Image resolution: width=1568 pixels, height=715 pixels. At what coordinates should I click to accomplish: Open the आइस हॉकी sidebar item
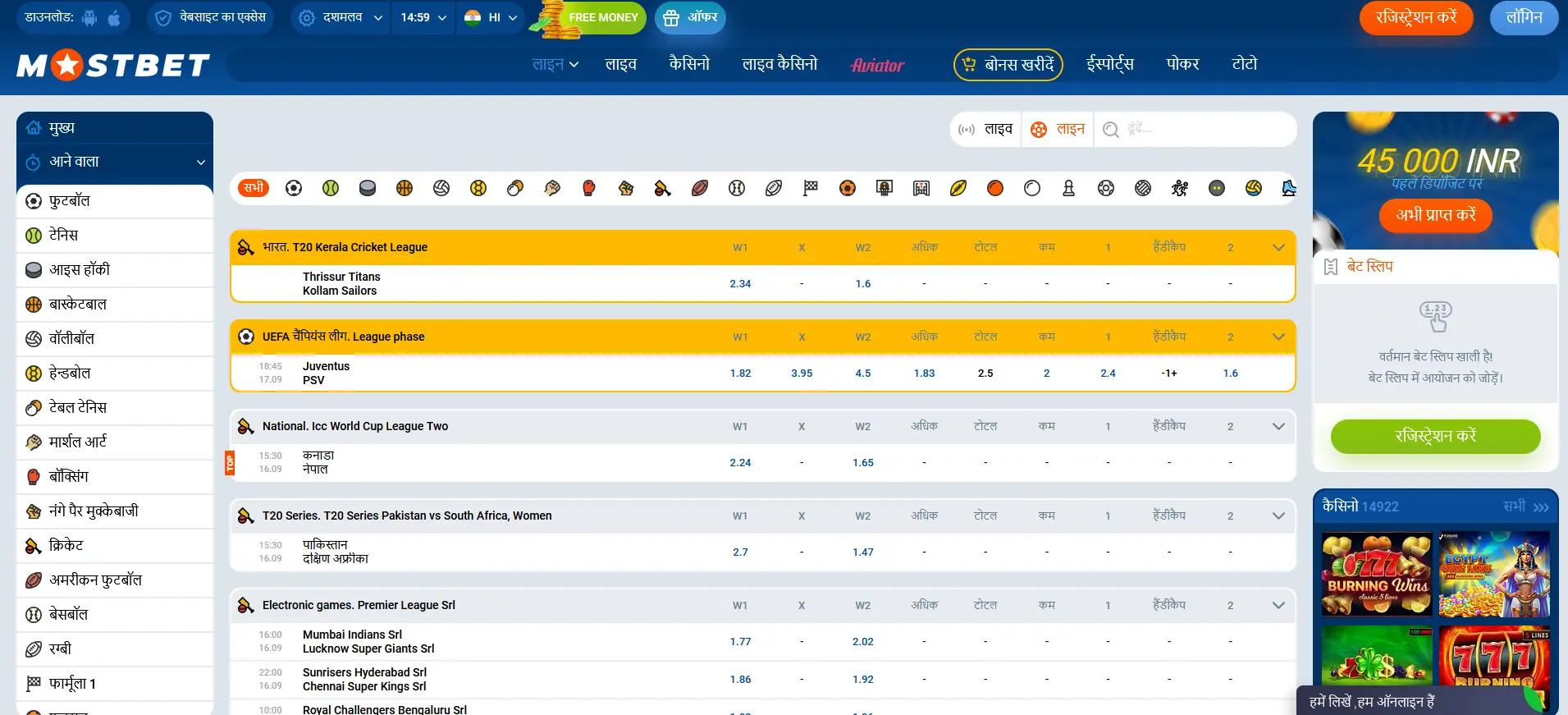pos(115,270)
